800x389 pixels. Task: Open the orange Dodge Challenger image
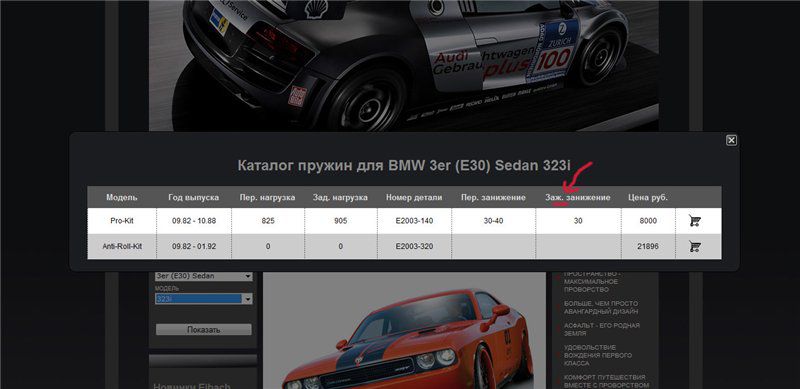pos(404,330)
